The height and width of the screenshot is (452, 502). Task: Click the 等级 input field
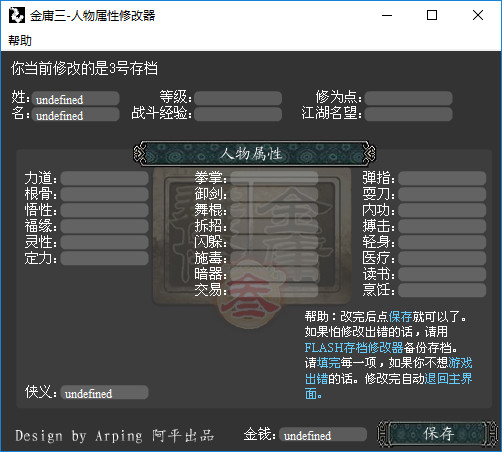[238, 99]
